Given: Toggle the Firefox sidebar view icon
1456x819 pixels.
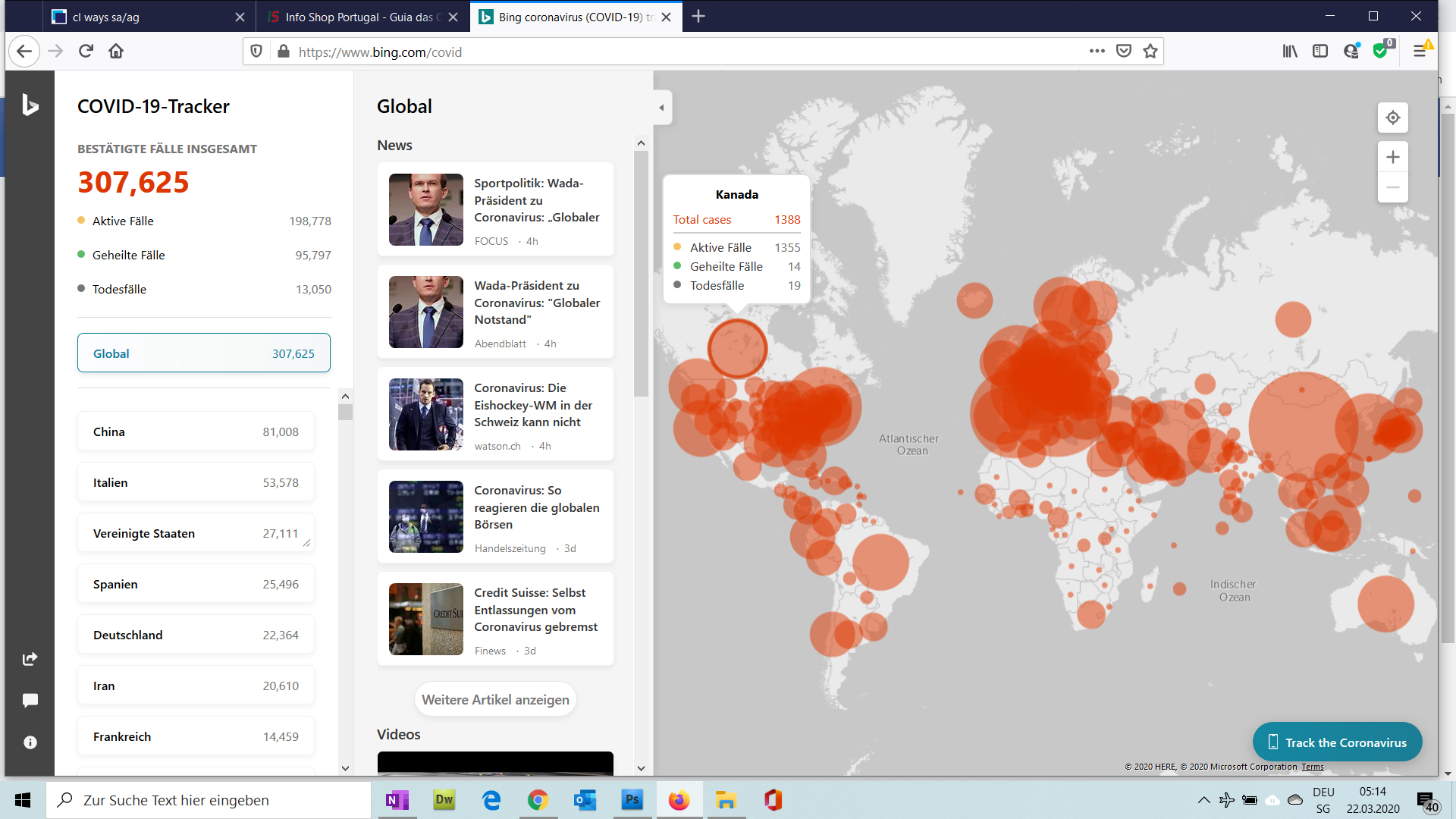Looking at the screenshot, I should [x=1320, y=52].
